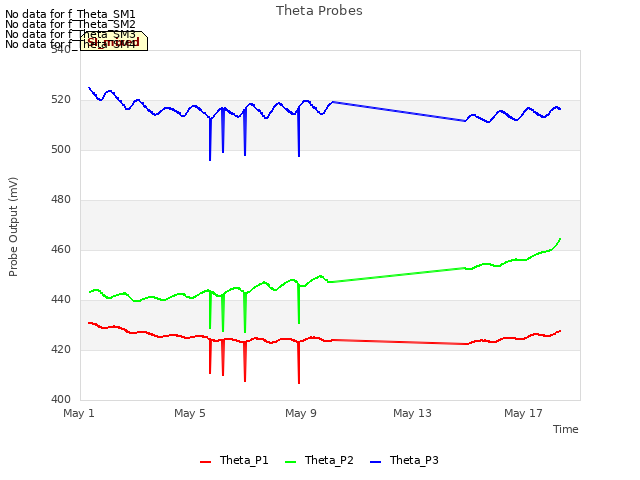This screenshot has height=480, width=640.
Task: Click the '400' y-axis tick label
Action: [x=61, y=400]
